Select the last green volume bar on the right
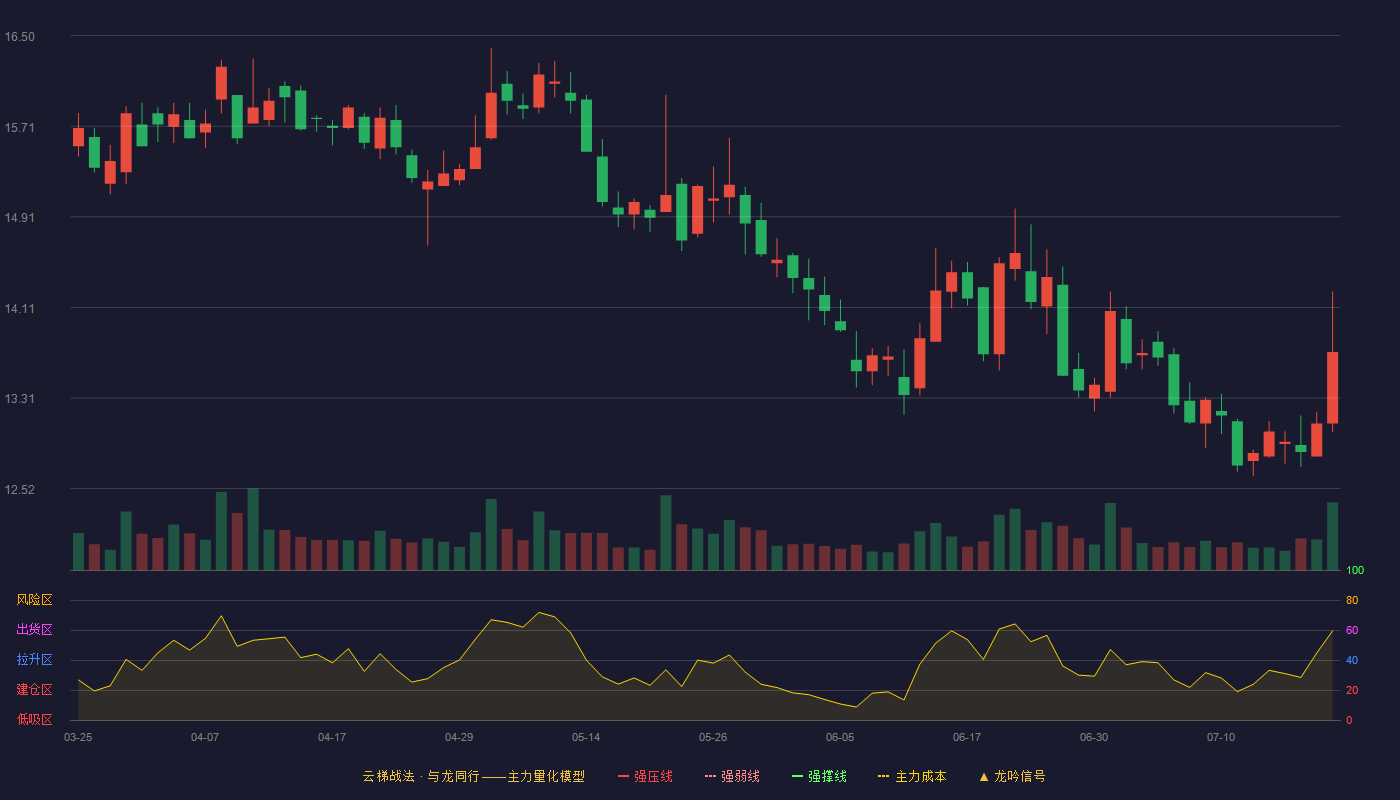Viewport: 1400px width, 800px height. click(x=1332, y=536)
